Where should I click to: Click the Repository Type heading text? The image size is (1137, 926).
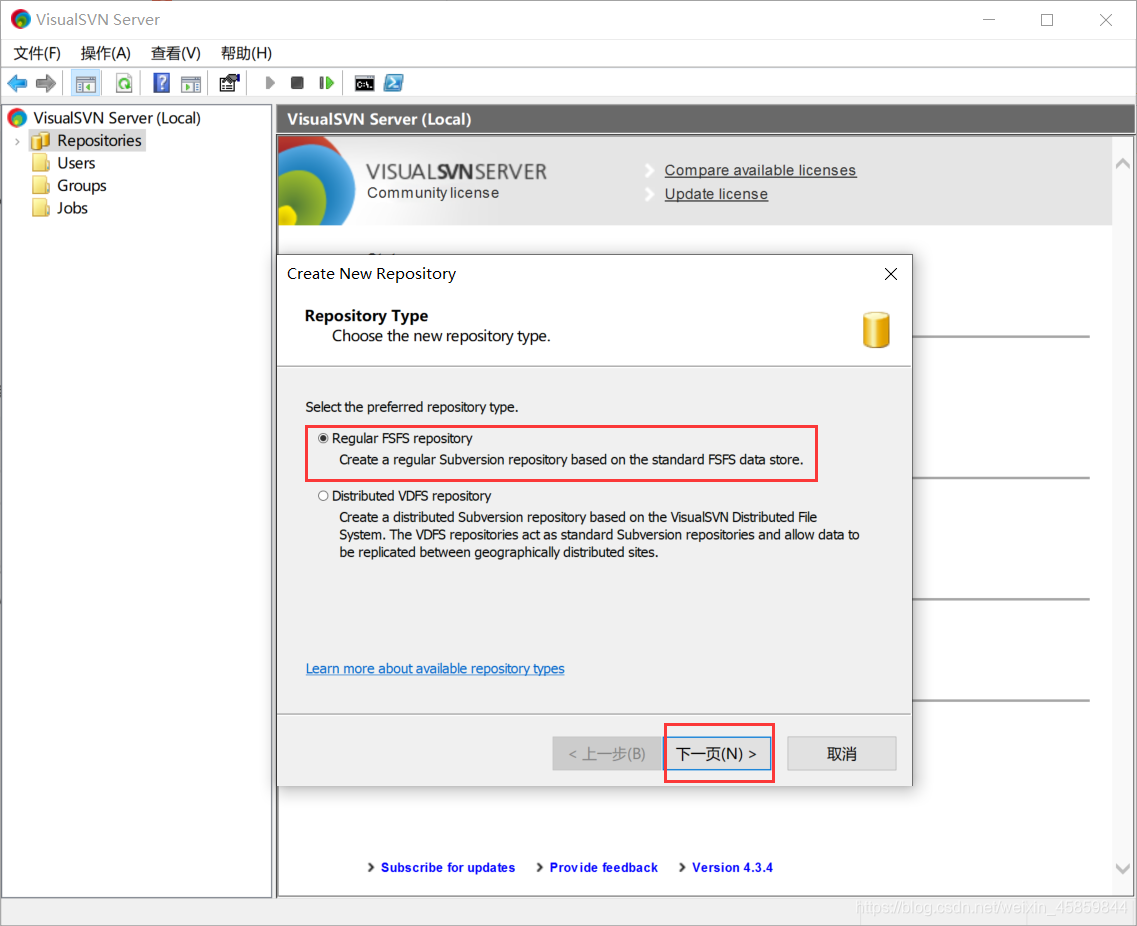[x=366, y=315]
